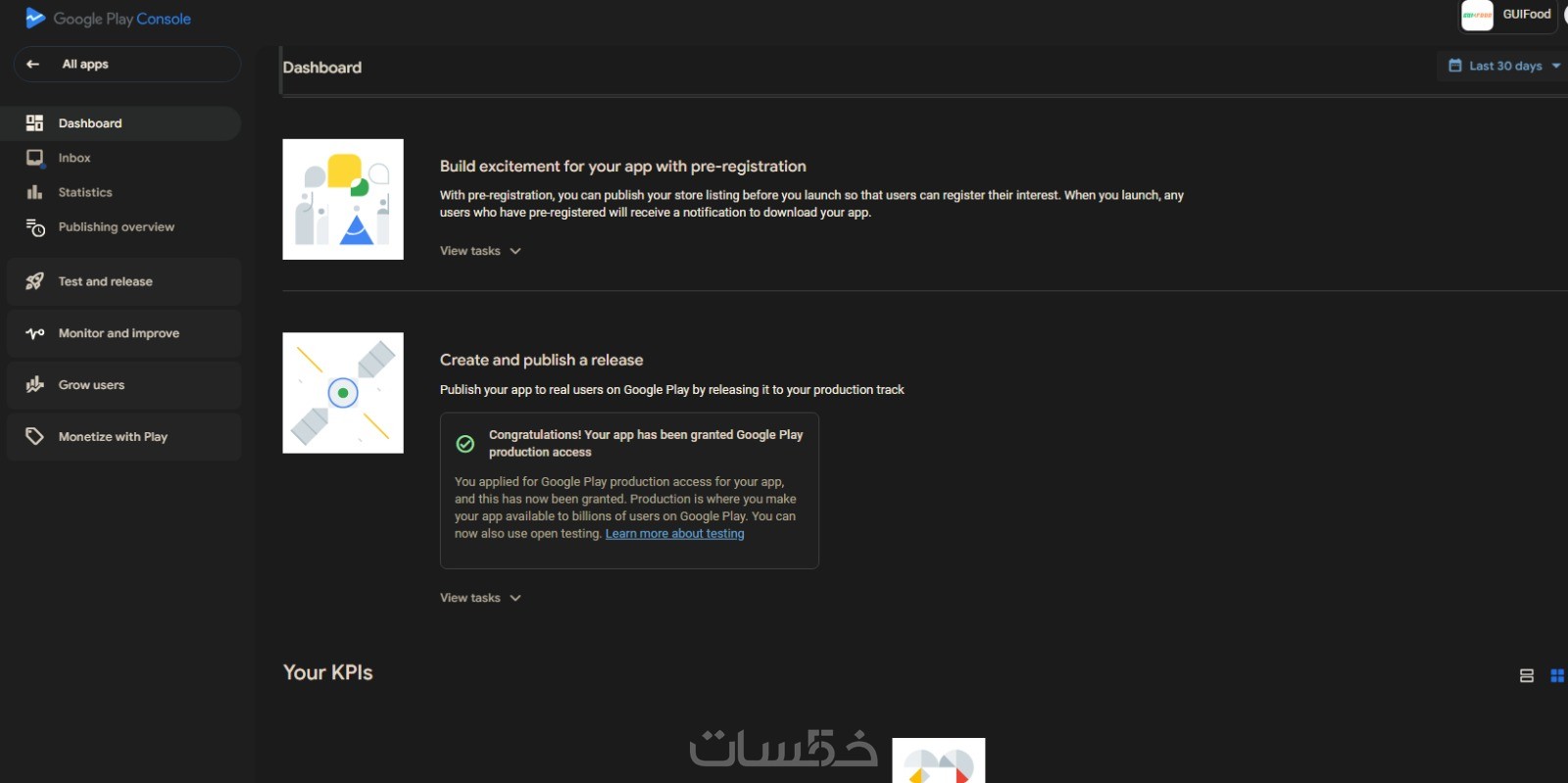
Task: Click green checkmark icon in production access card
Action: [x=465, y=444]
